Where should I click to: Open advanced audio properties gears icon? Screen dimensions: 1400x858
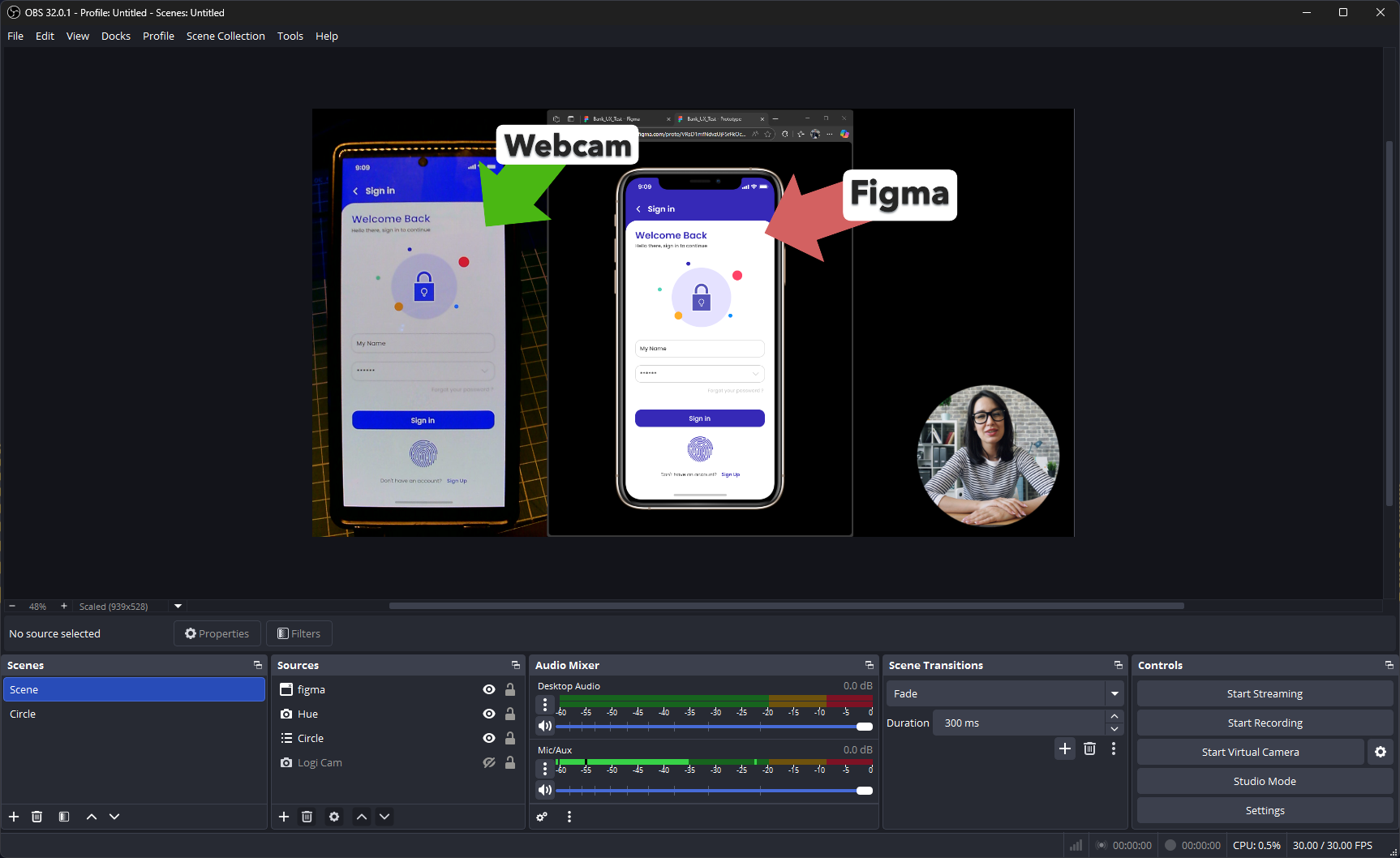coord(542,817)
